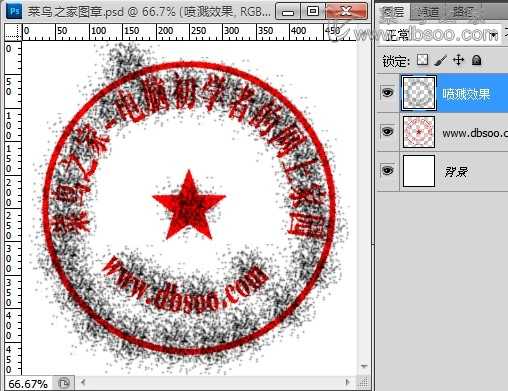Click the red star in the canvas
The height and width of the screenshot is (391, 508).
click(x=189, y=205)
